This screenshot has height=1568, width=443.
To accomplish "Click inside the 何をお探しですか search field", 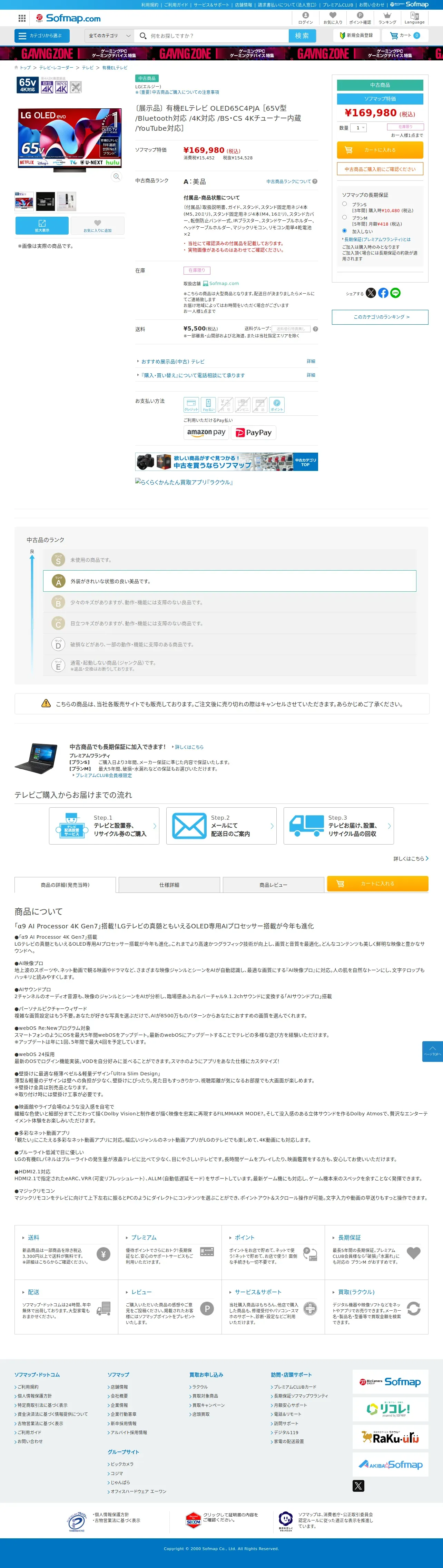I will [211, 35].
